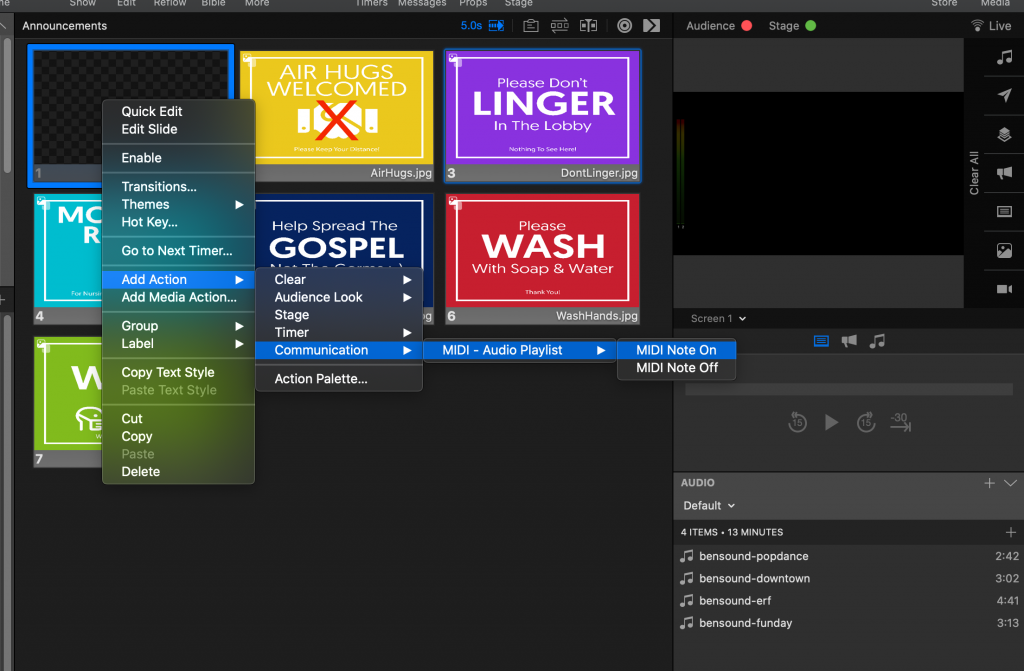Select the Stage action entry in the Add Action submenu
The height and width of the screenshot is (671, 1024).
pyautogui.click(x=339, y=314)
